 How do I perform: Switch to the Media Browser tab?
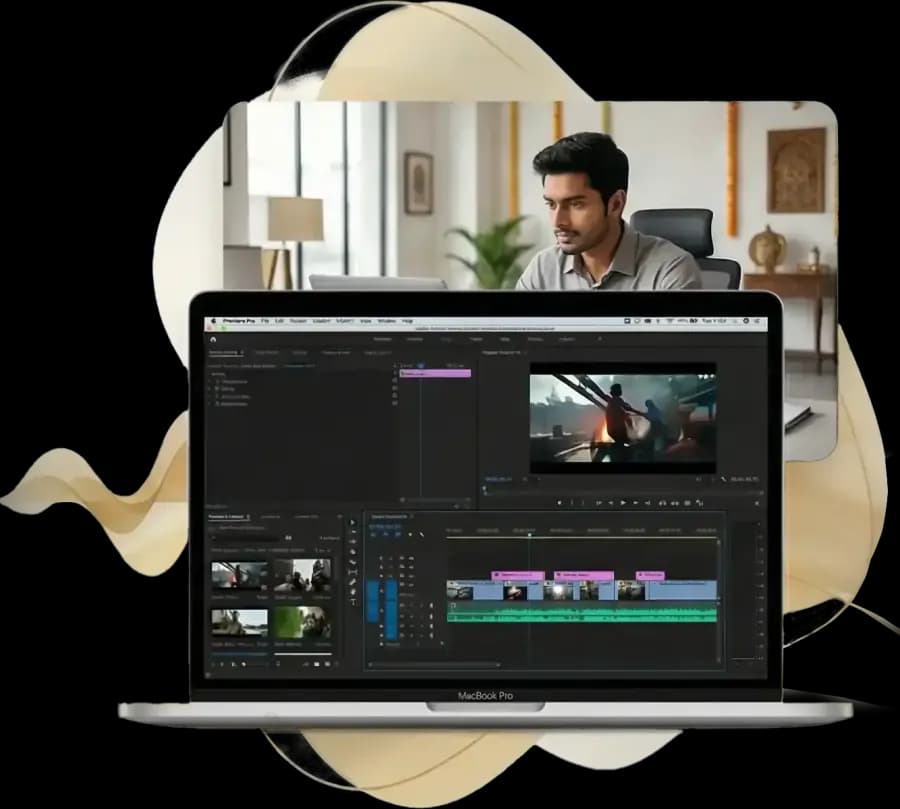coord(270,517)
